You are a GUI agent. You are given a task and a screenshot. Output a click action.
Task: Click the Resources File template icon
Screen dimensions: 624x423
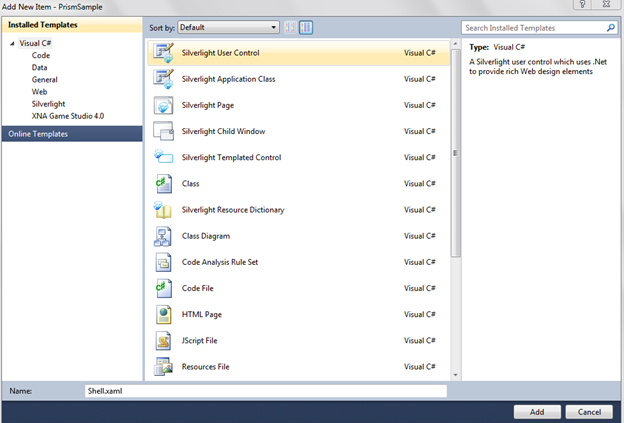[164, 367]
